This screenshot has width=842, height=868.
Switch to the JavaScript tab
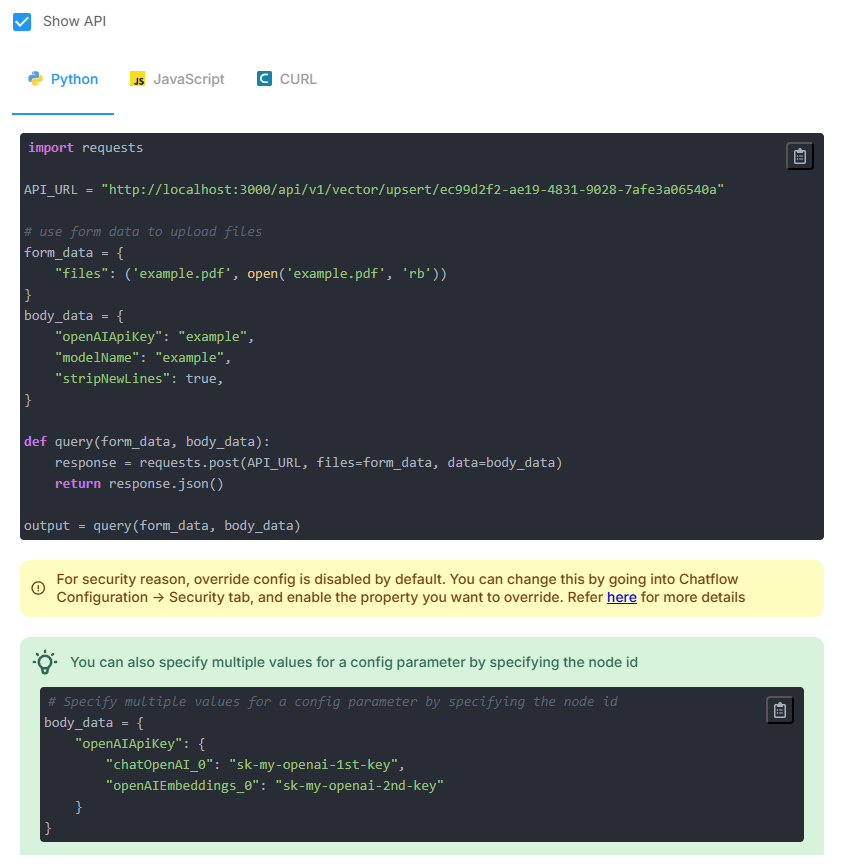click(x=188, y=79)
